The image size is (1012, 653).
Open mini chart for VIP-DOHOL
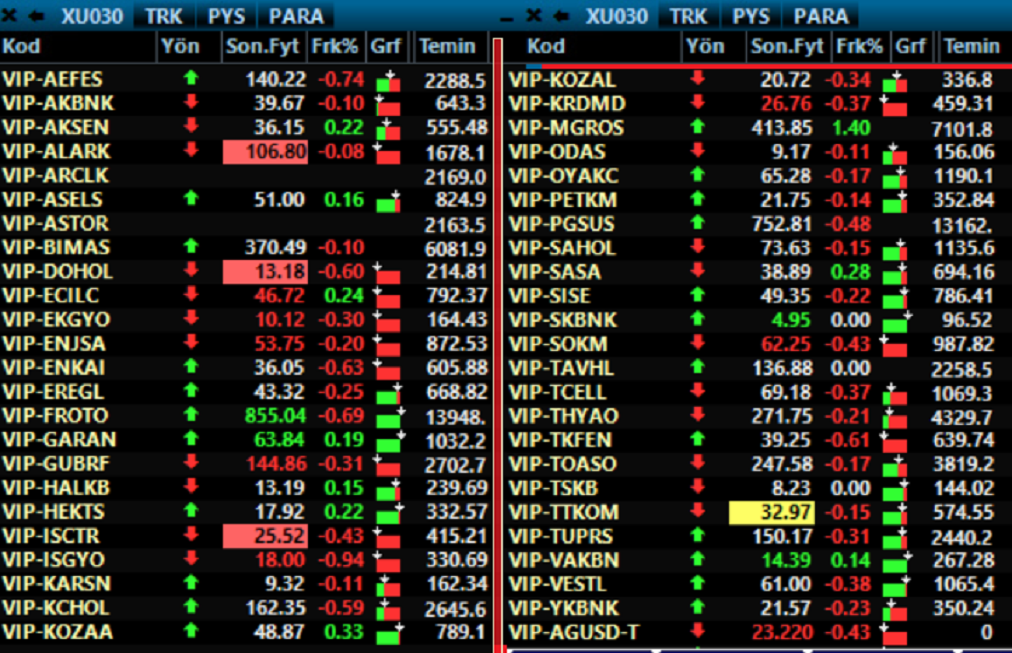(387, 274)
